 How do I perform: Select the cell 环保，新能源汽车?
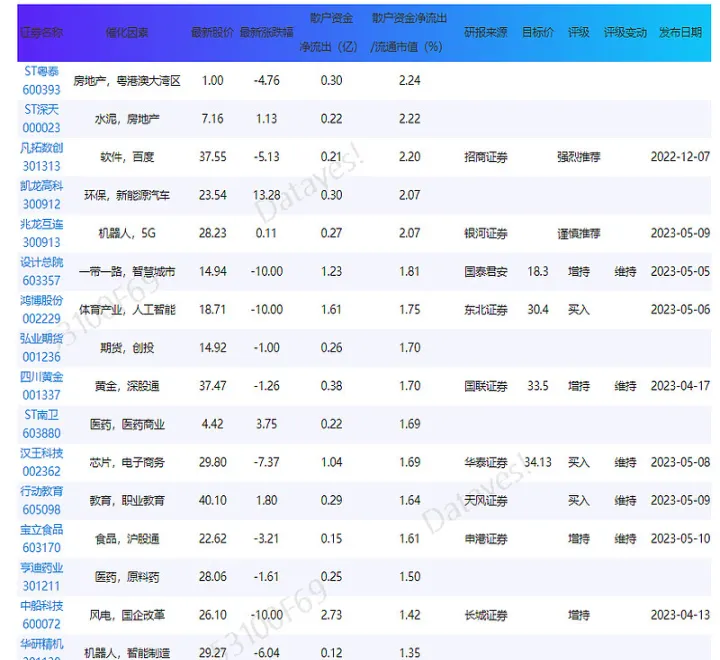(x=127, y=195)
